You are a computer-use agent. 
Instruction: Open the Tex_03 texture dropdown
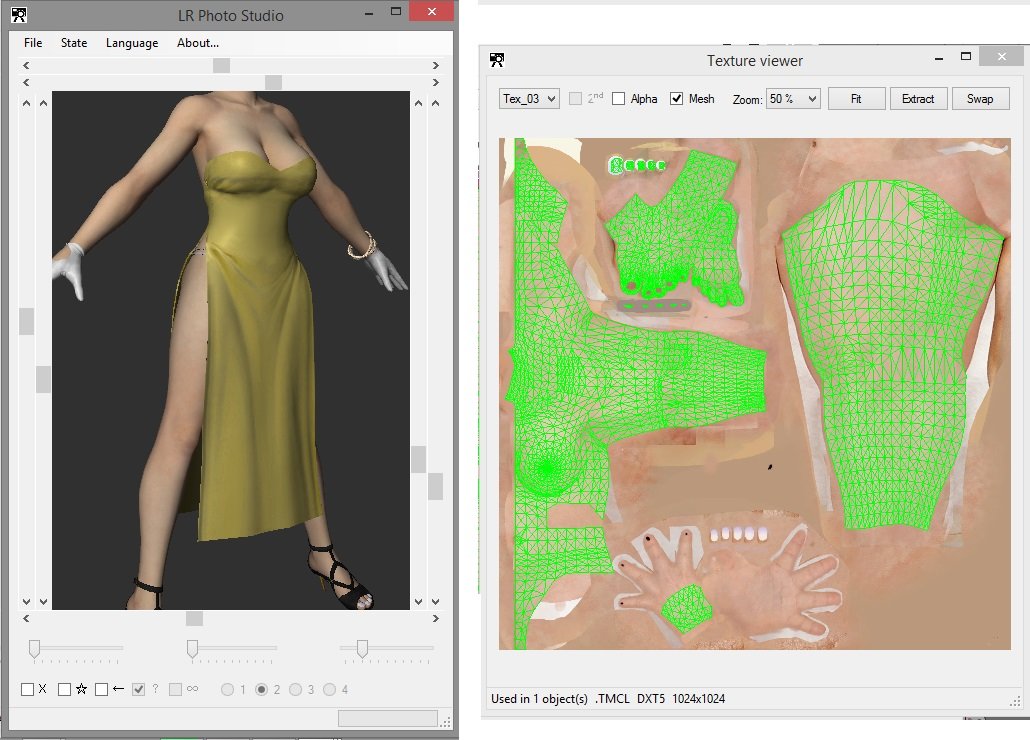[x=529, y=98]
